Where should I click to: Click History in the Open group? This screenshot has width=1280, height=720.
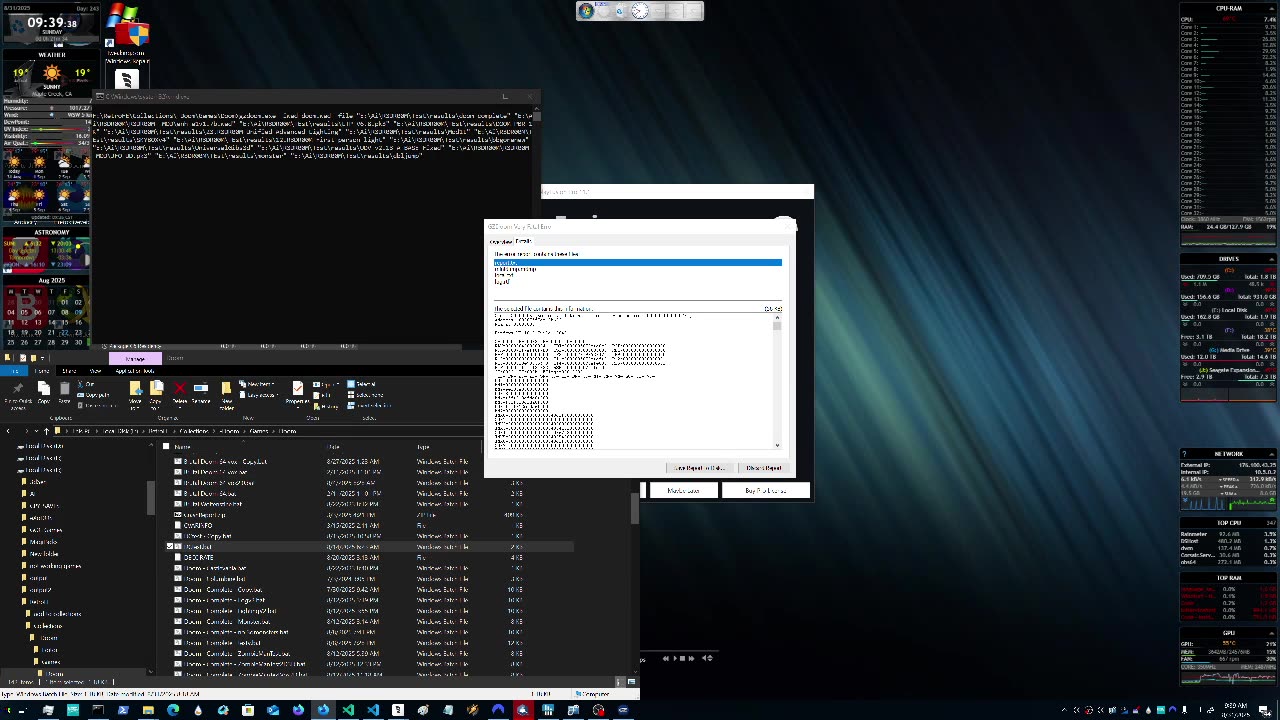pos(327,407)
